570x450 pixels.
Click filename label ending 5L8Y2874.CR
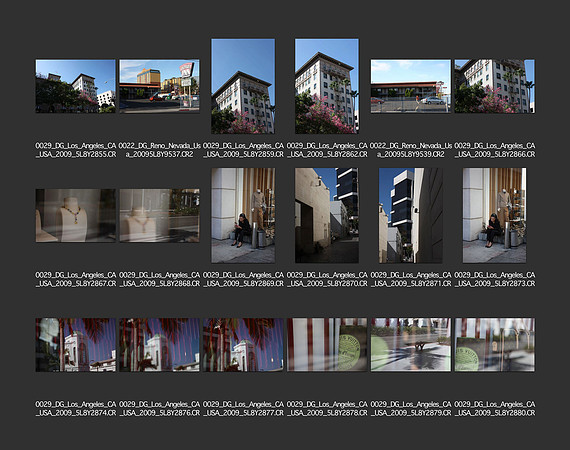pyautogui.click(x=76, y=409)
